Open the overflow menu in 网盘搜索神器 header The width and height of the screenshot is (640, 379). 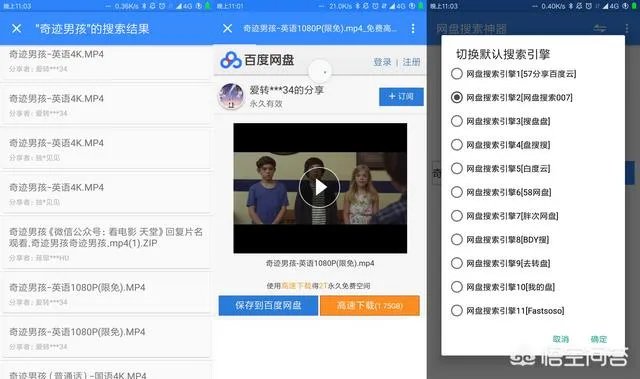(x=627, y=28)
